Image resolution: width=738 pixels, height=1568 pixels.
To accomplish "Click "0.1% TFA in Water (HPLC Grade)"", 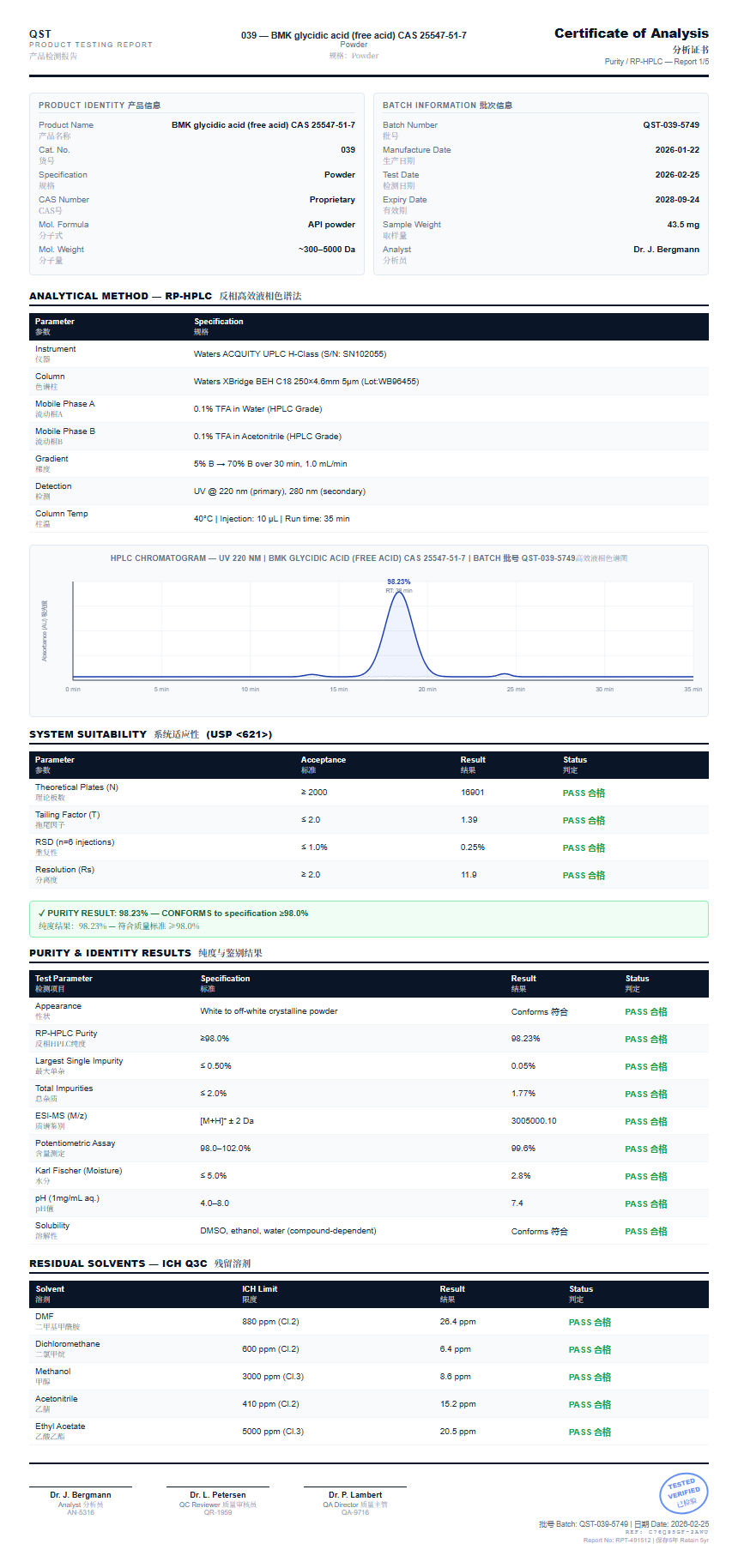I will tap(258, 409).
